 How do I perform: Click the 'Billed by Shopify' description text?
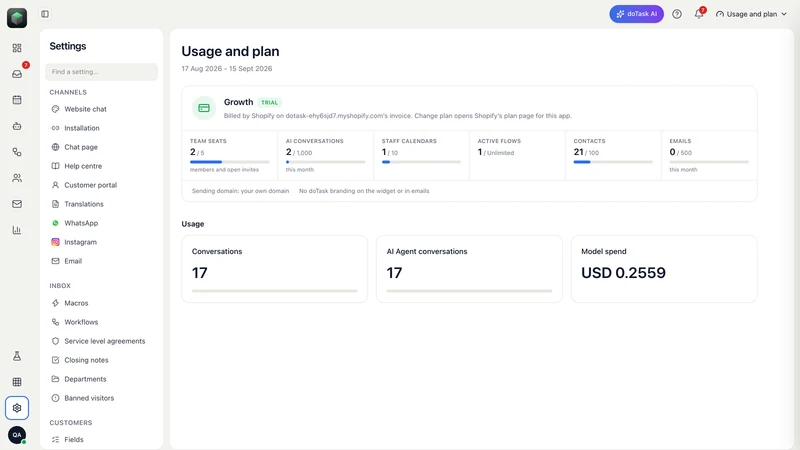[397, 116]
